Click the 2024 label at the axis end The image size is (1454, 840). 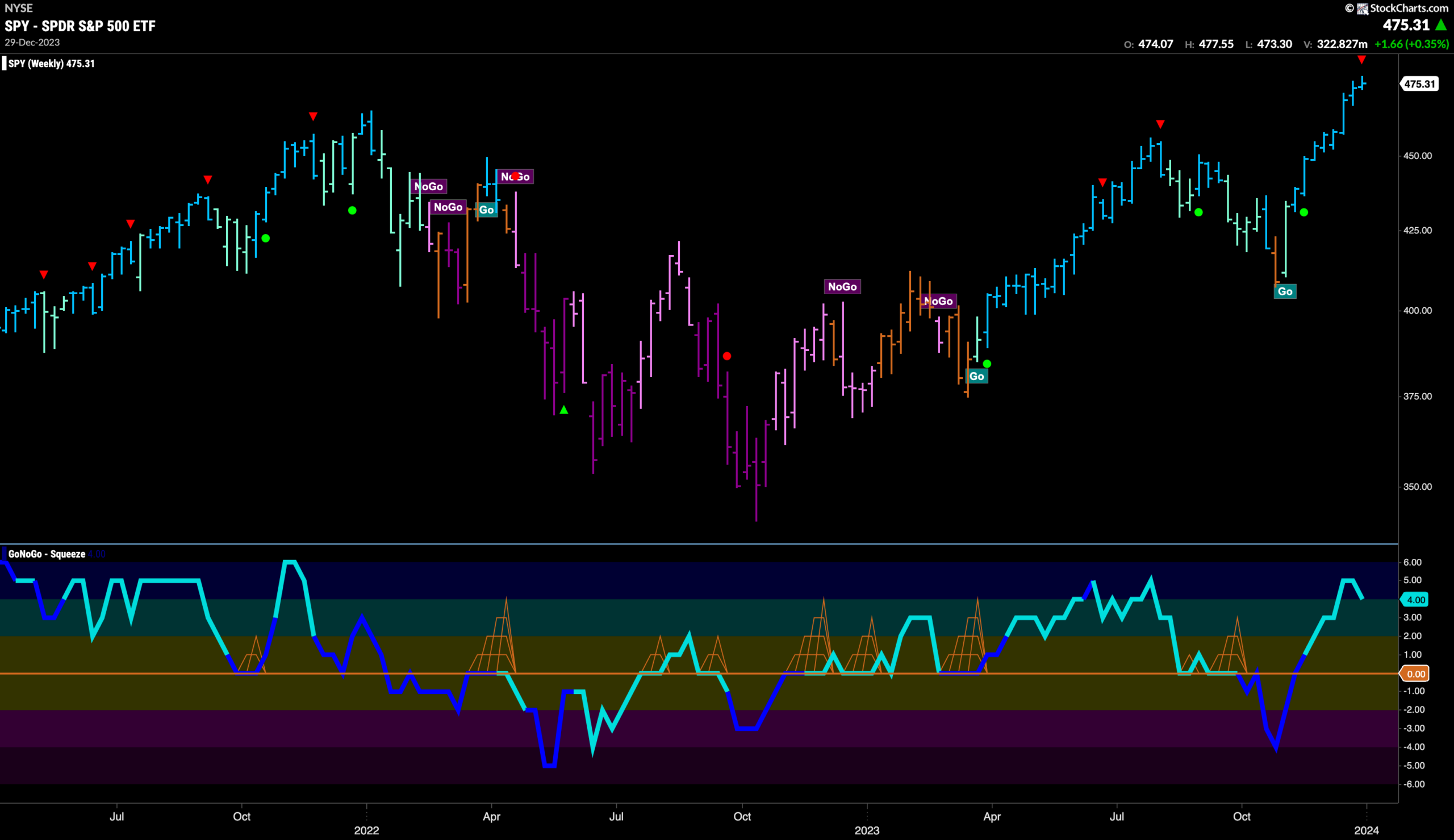(x=1367, y=830)
